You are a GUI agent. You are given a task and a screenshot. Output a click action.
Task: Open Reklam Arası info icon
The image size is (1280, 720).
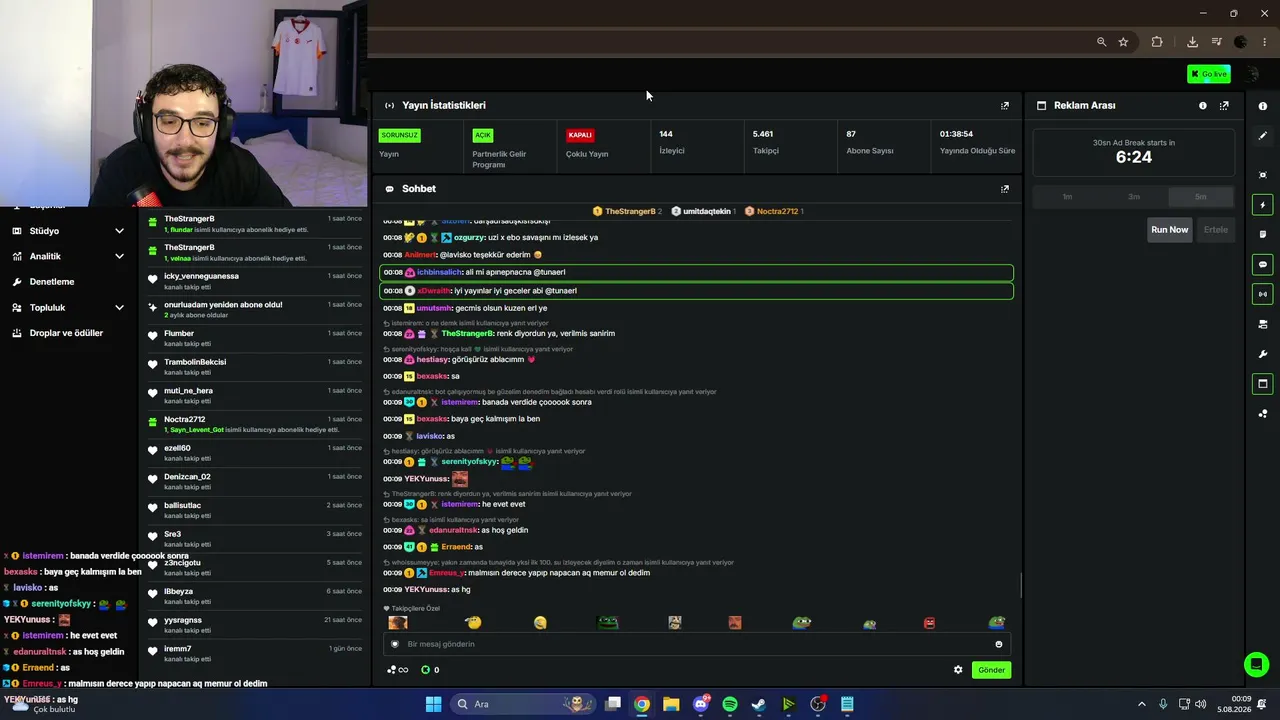pos(1203,105)
